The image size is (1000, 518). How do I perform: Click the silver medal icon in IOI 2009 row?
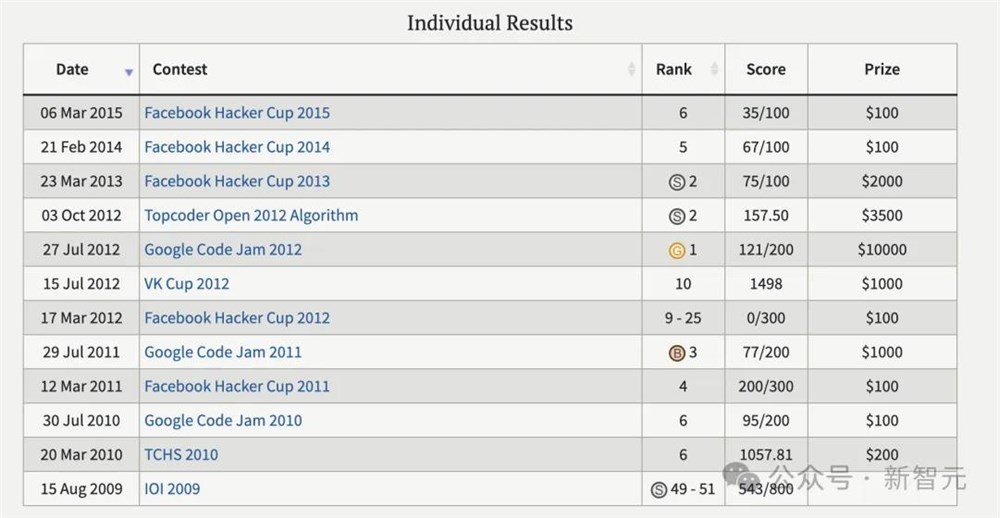[x=659, y=489]
